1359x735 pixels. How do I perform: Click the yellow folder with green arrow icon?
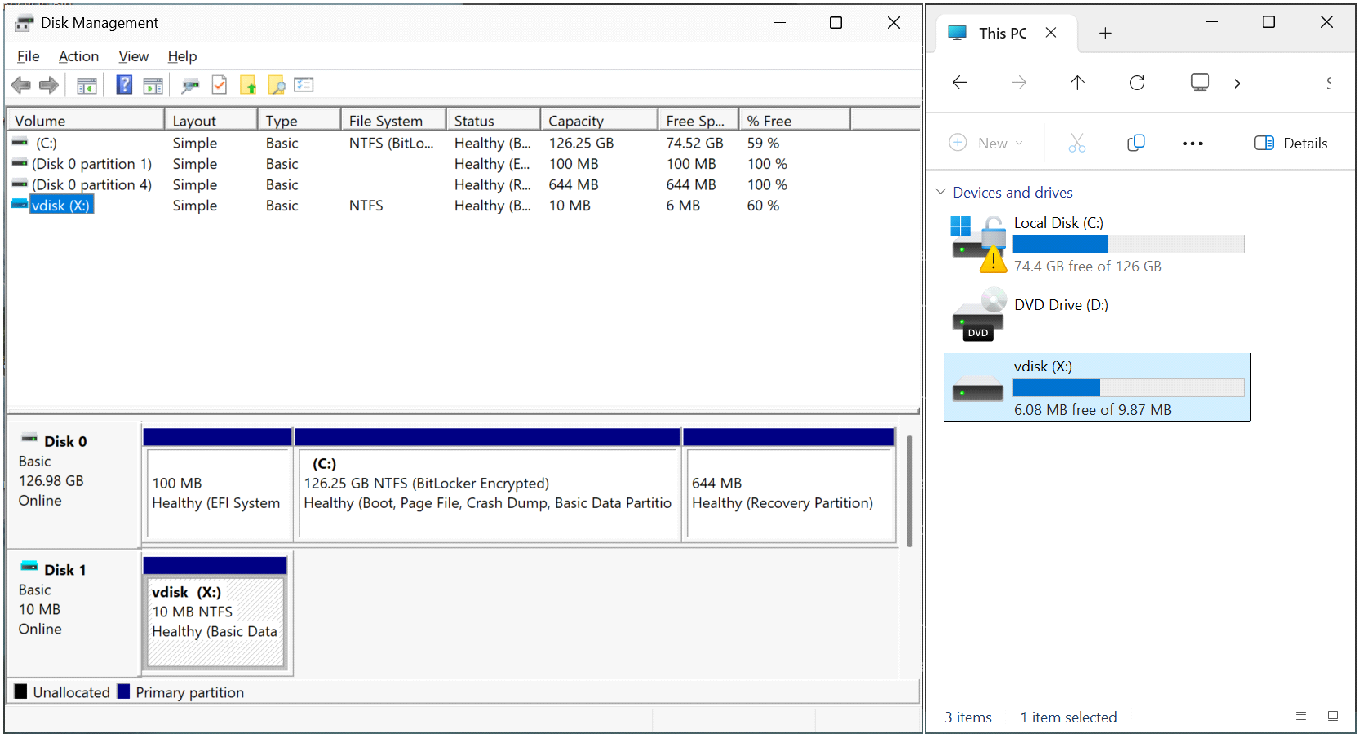coord(248,86)
